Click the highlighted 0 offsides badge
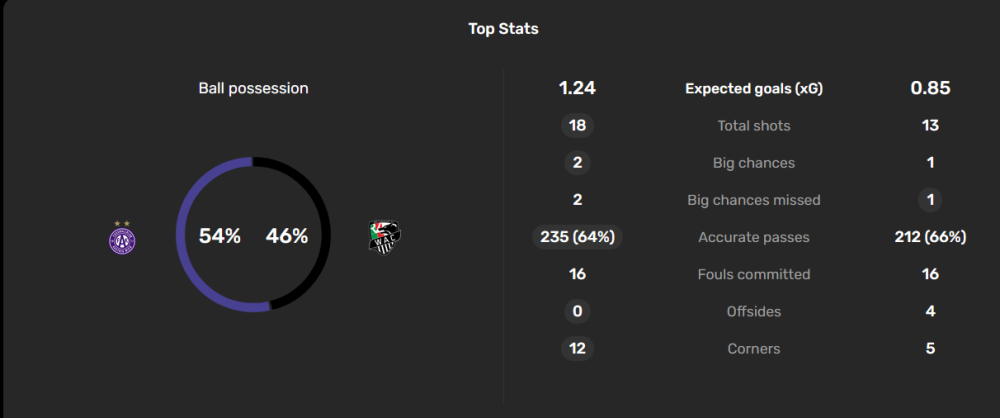The width and height of the screenshot is (1000, 418). (577, 311)
